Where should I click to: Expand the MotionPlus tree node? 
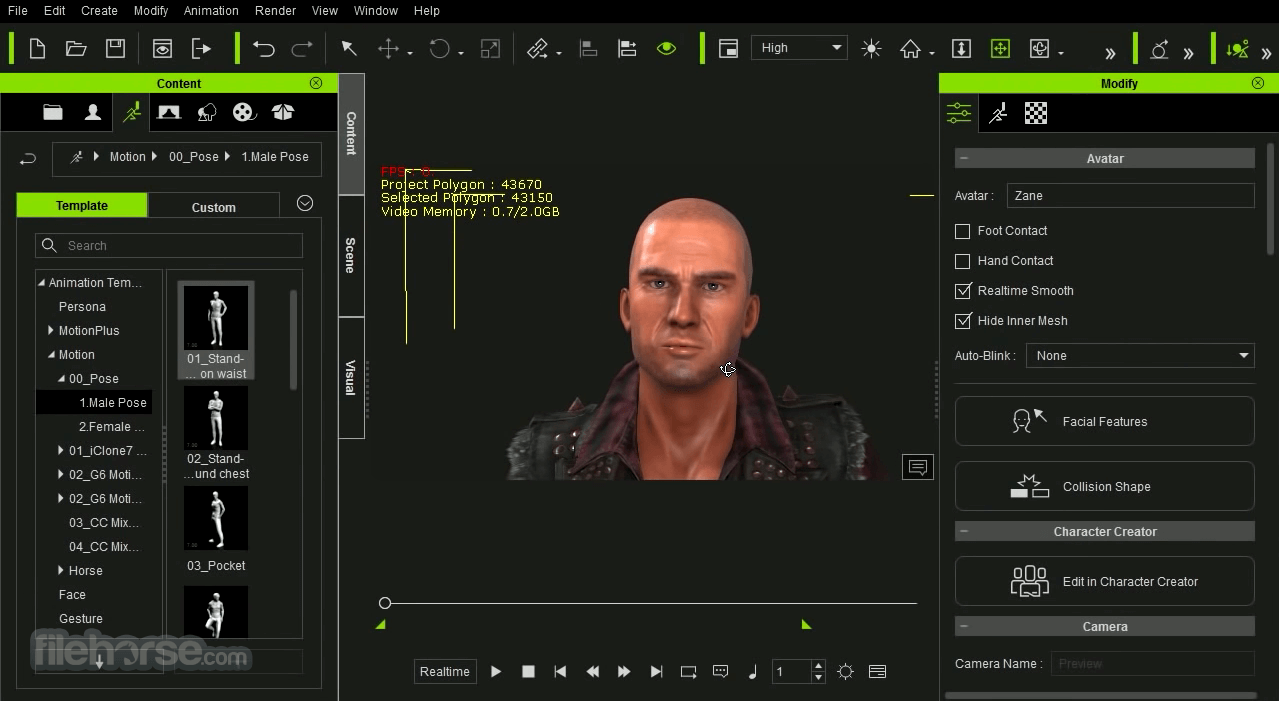click(x=51, y=330)
